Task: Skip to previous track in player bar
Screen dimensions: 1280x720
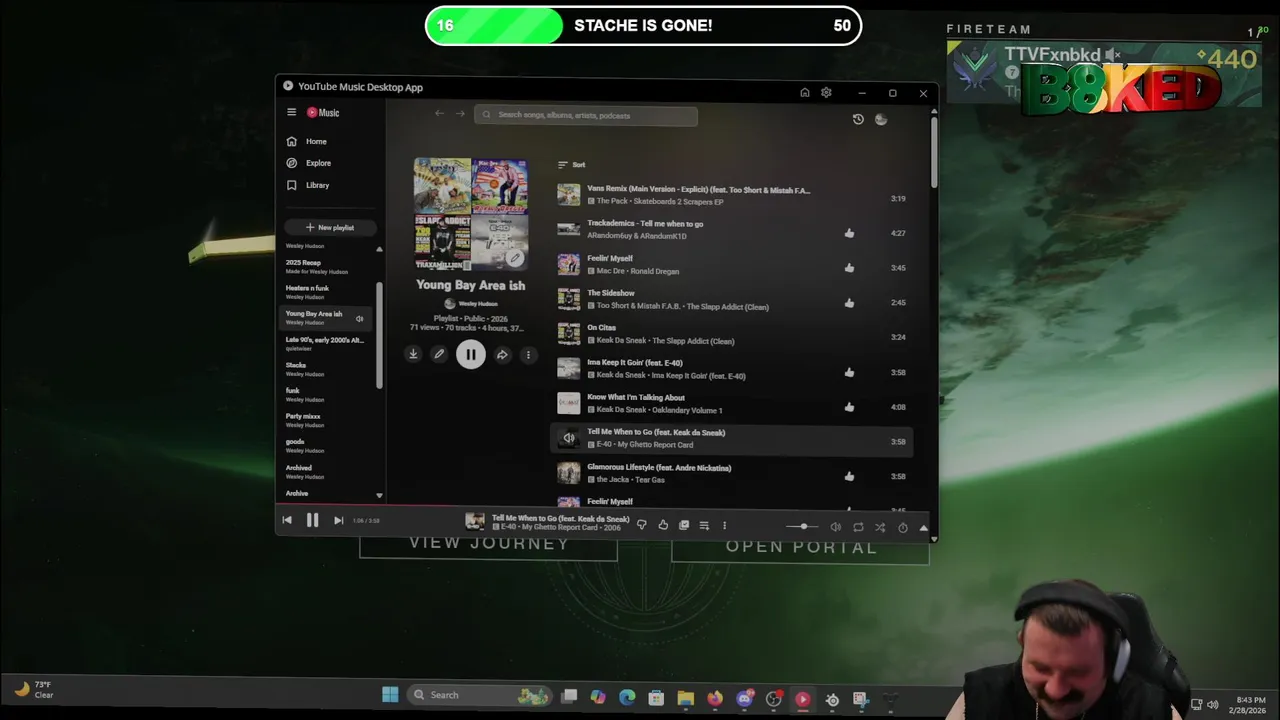Action: click(x=287, y=520)
